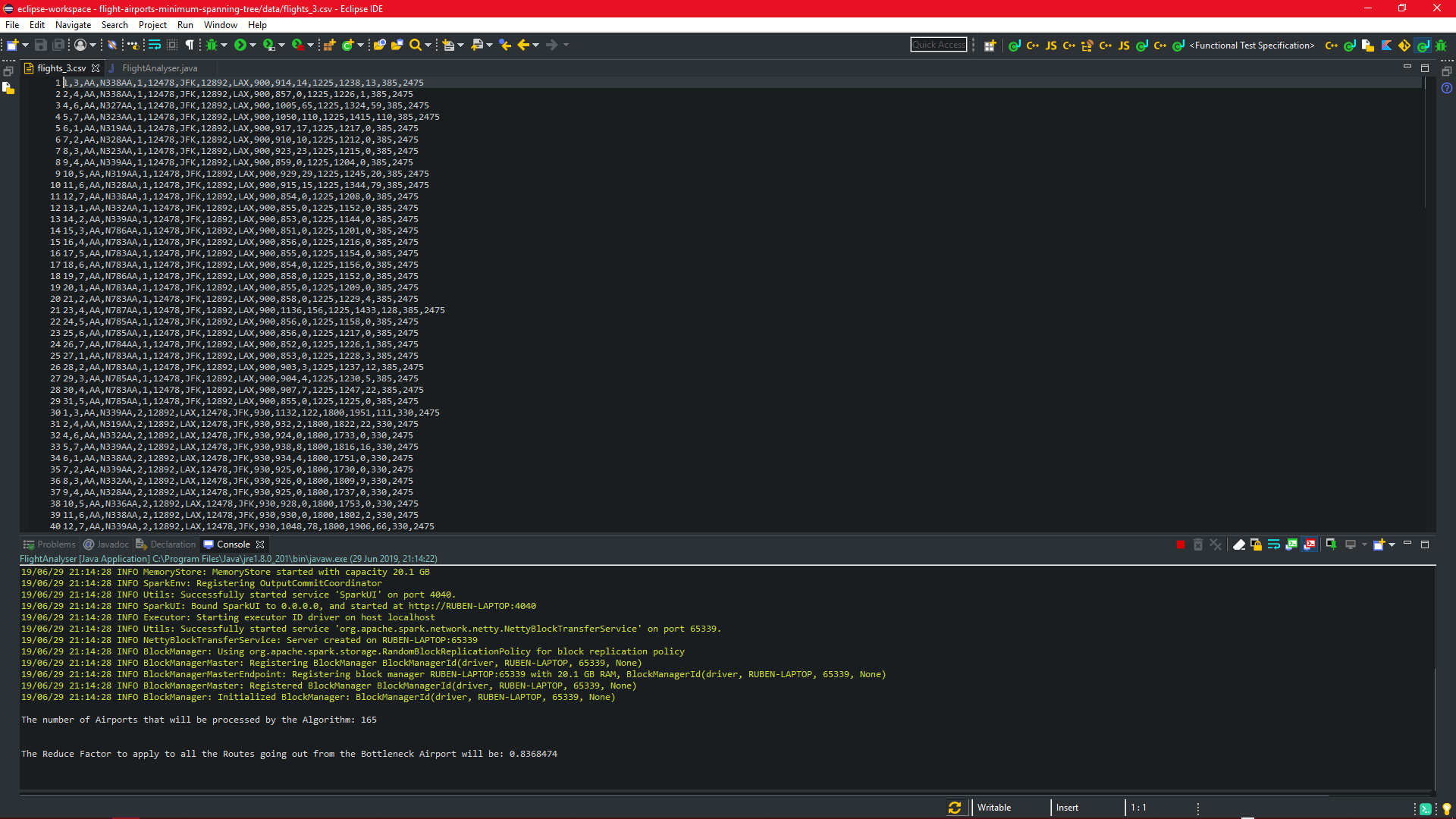Click the Quick Access search input field
This screenshot has width=1456, height=819.
[938, 44]
